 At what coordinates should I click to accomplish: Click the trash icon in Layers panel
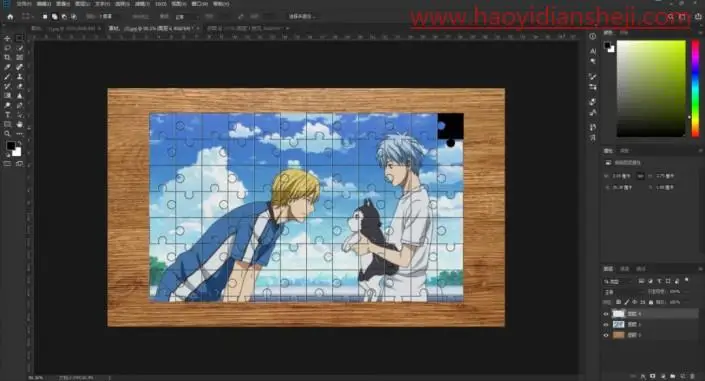693,376
